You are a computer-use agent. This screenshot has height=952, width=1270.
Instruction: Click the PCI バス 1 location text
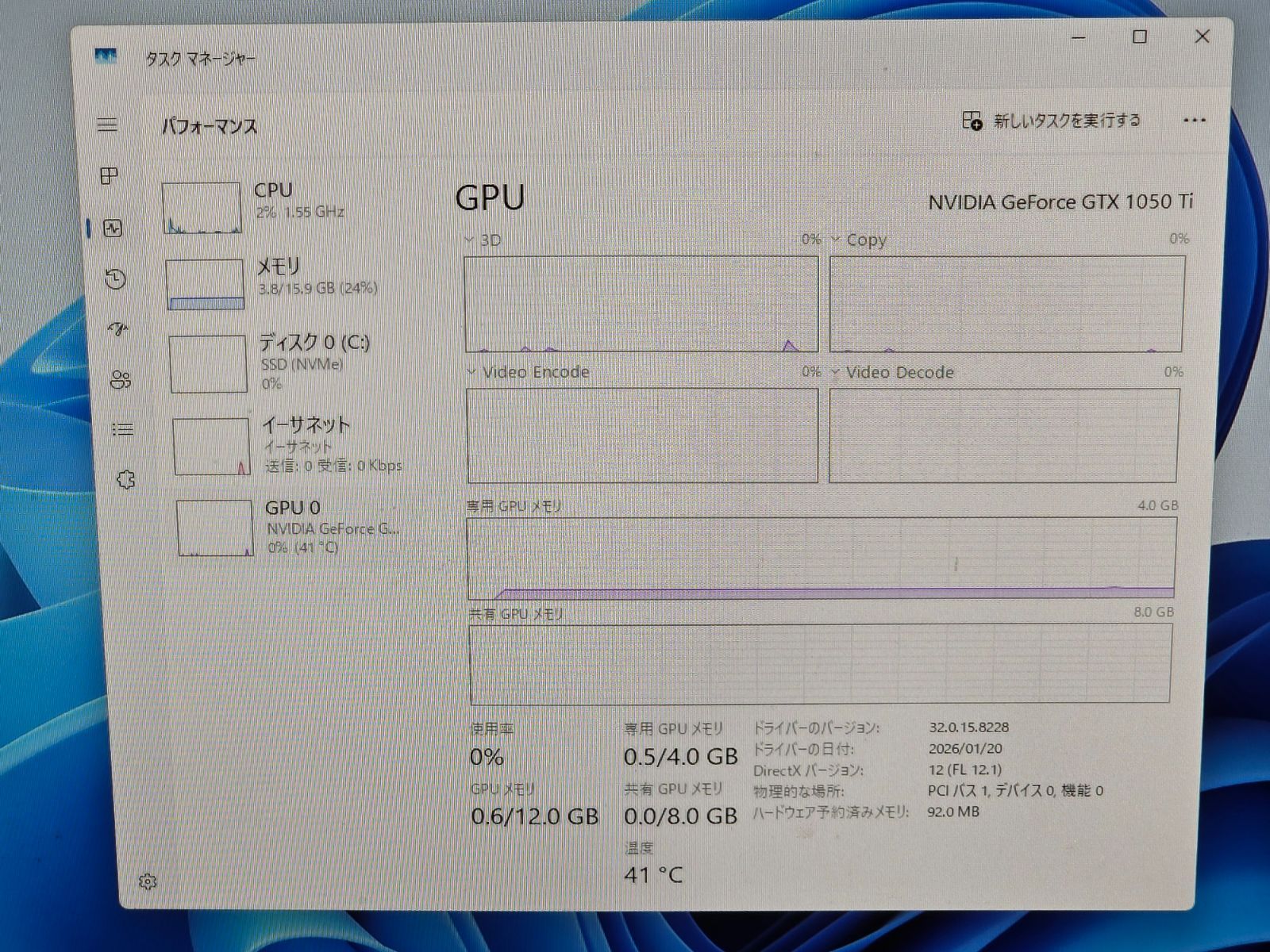pyautogui.click(x=1015, y=790)
